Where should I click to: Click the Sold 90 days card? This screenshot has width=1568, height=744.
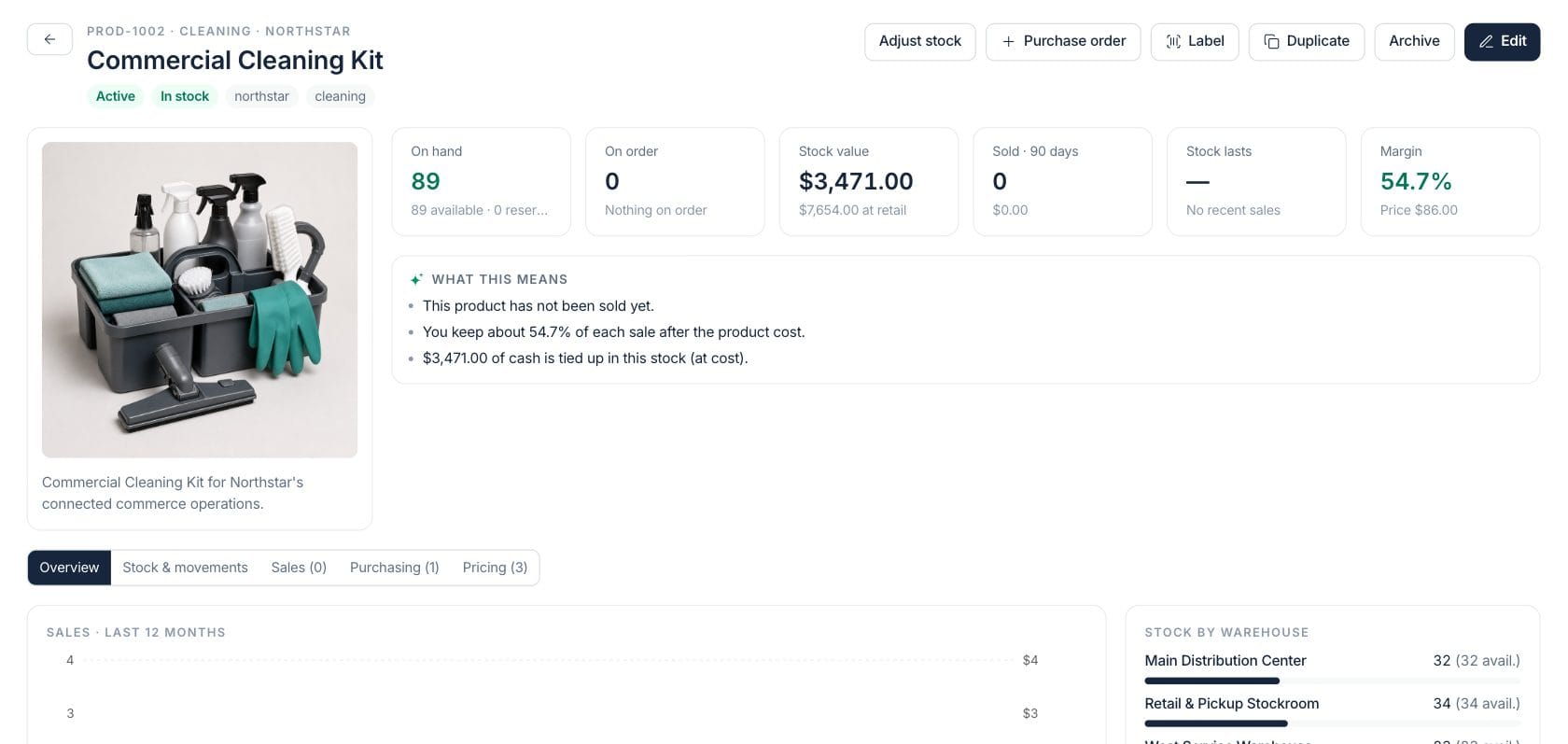pyautogui.click(x=1062, y=182)
